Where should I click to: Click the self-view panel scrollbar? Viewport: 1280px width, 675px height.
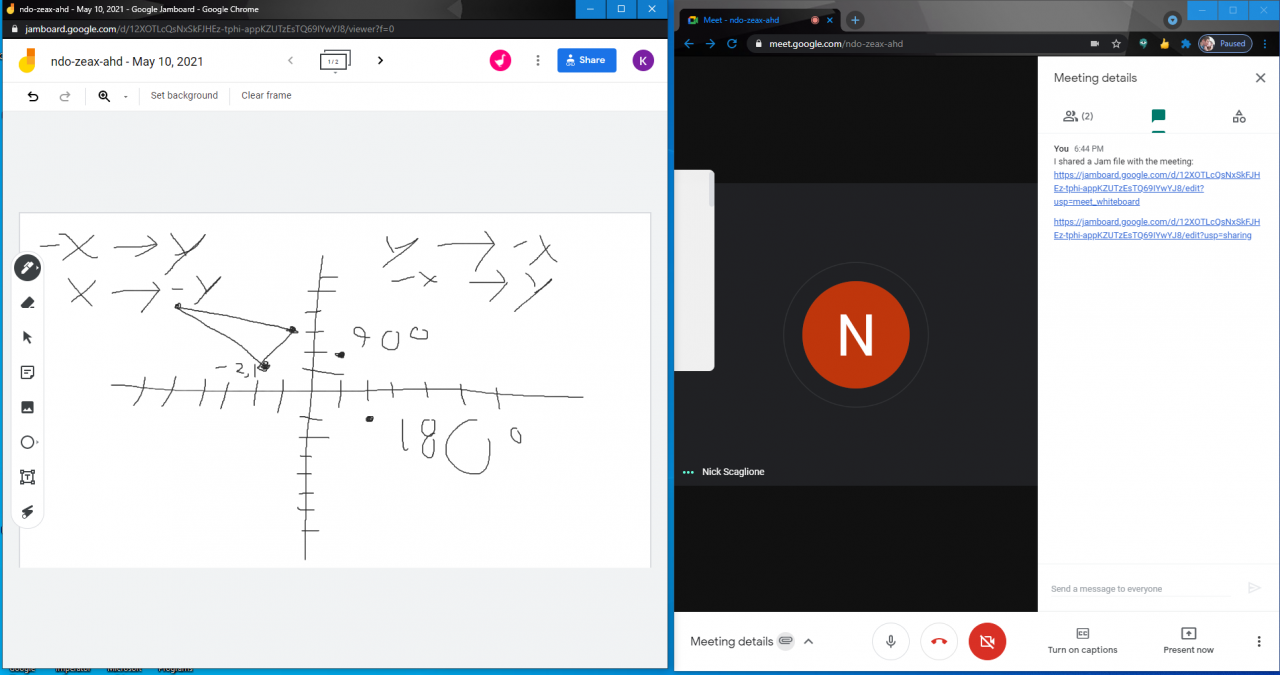[x=711, y=190]
